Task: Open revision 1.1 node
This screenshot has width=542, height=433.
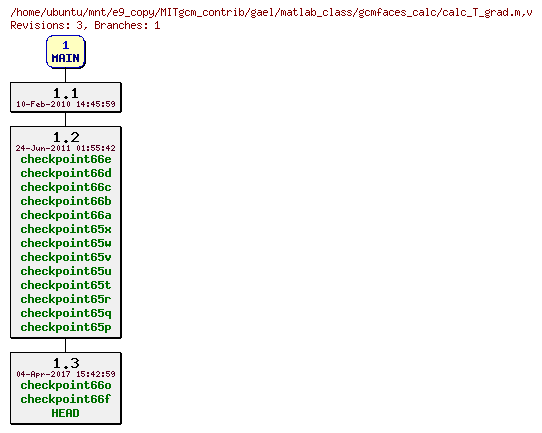Action: coord(66,97)
